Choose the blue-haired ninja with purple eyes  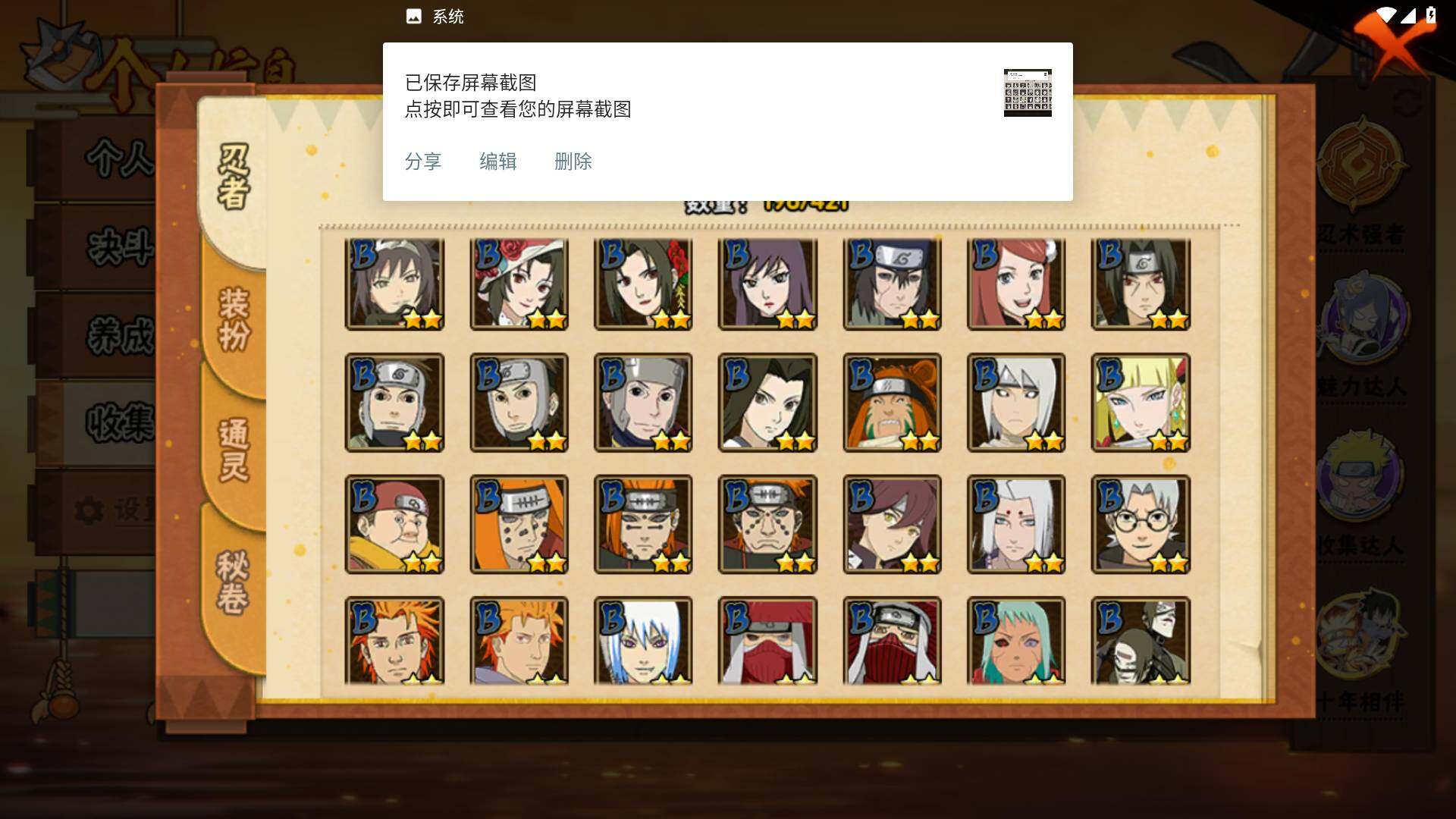(643, 641)
